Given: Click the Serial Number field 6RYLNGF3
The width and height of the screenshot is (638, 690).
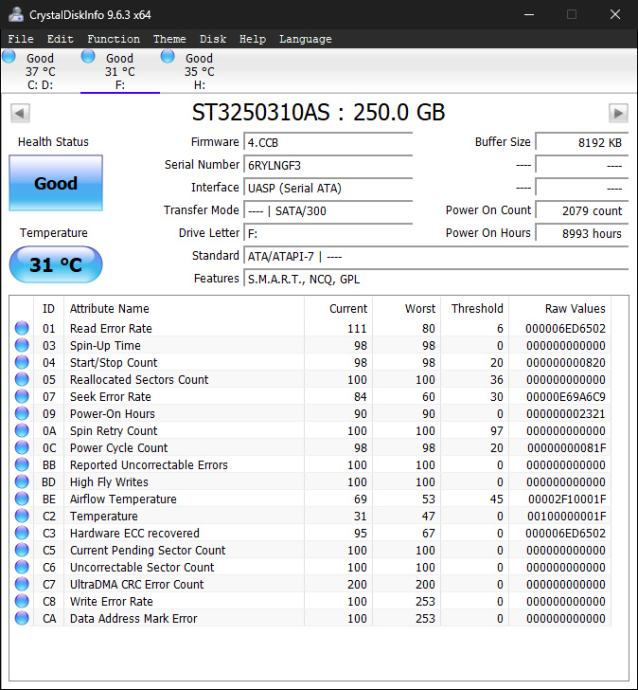Looking at the screenshot, I should (328, 165).
